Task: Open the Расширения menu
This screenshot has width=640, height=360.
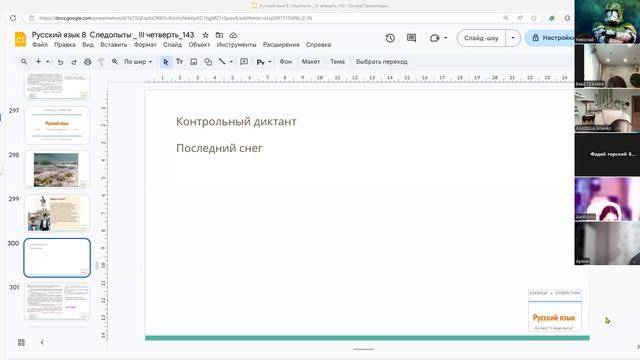Action: [281, 44]
